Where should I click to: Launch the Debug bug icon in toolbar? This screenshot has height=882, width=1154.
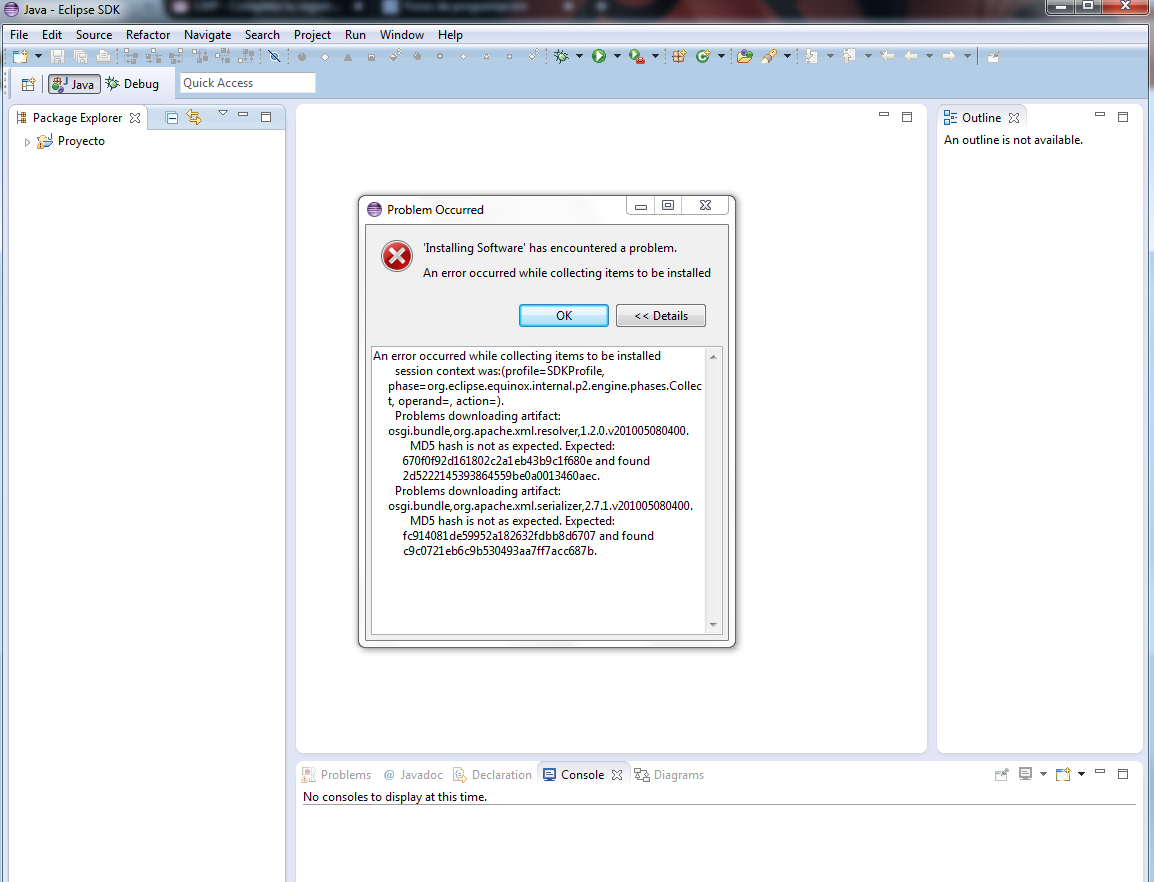[x=562, y=57]
